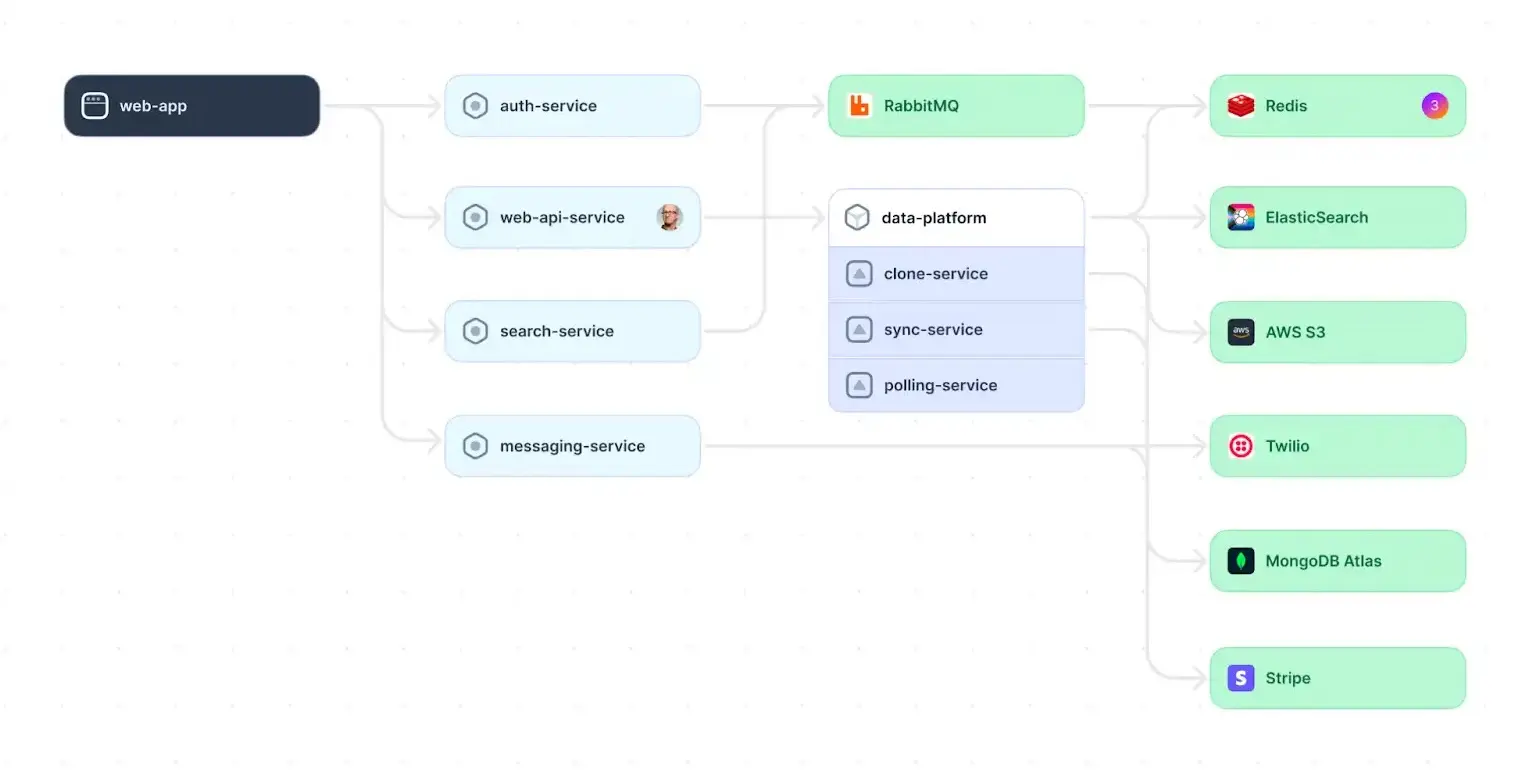Image resolution: width=1529 pixels, height=776 pixels.
Task: Click the web-app browser window icon
Action: [x=94, y=106]
